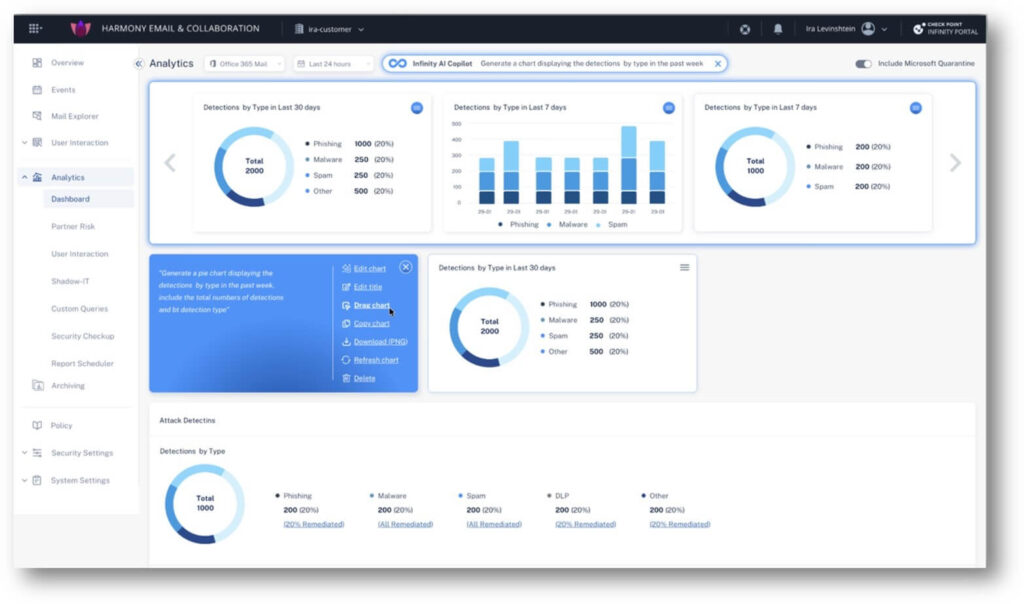The width and height of the screenshot is (1024, 604).
Task: Click the Drag chart link
Action: [x=372, y=305]
